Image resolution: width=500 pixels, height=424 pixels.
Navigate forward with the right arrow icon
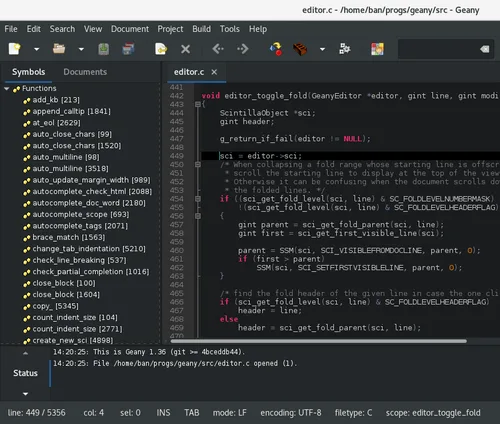tap(243, 49)
